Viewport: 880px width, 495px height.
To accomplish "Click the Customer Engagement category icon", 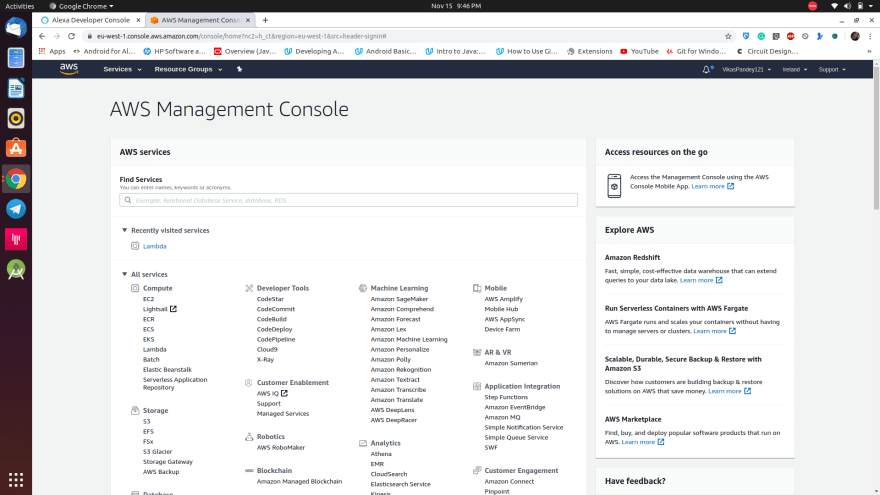I will 477,470.
